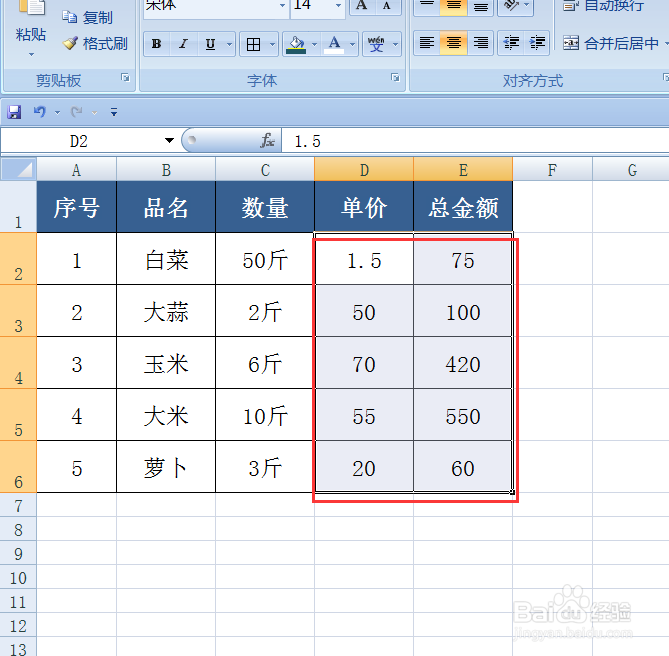This screenshot has height=656, width=669.
Task: Click cell containing 420
Action: point(463,364)
